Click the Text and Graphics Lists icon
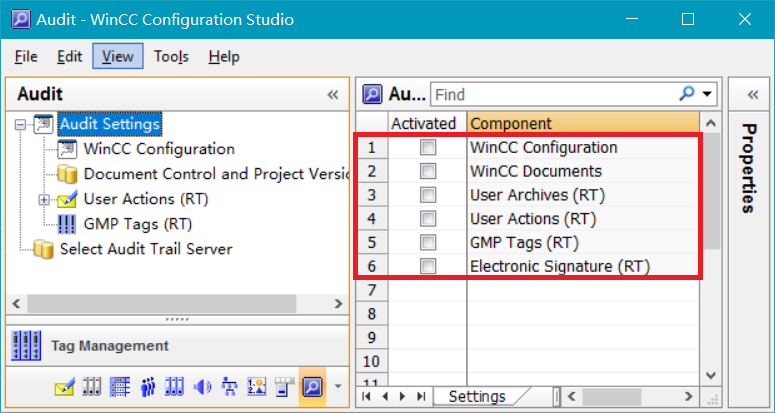 coord(257,386)
